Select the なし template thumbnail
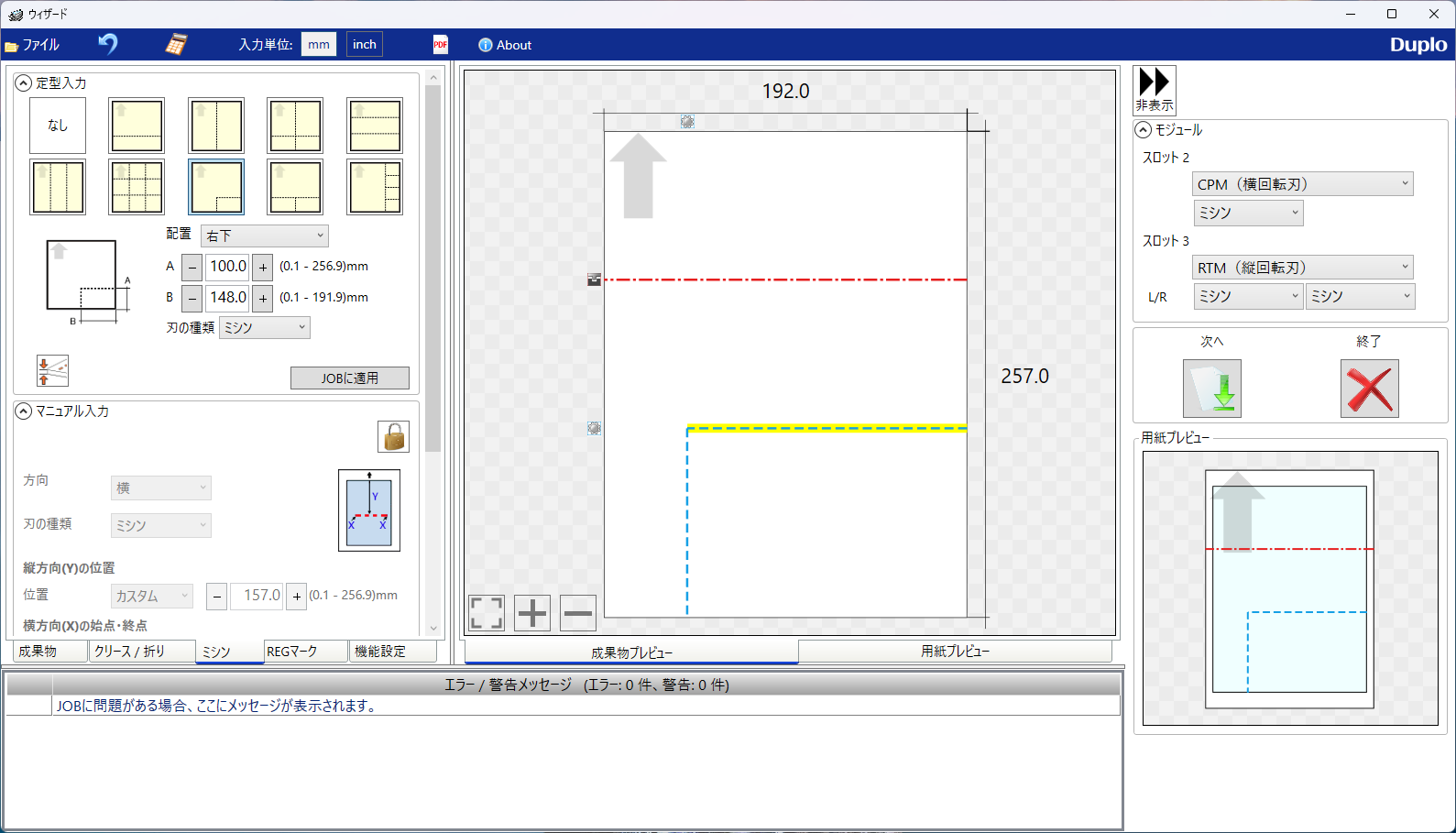The image size is (1456, 833). pos(58,126)
